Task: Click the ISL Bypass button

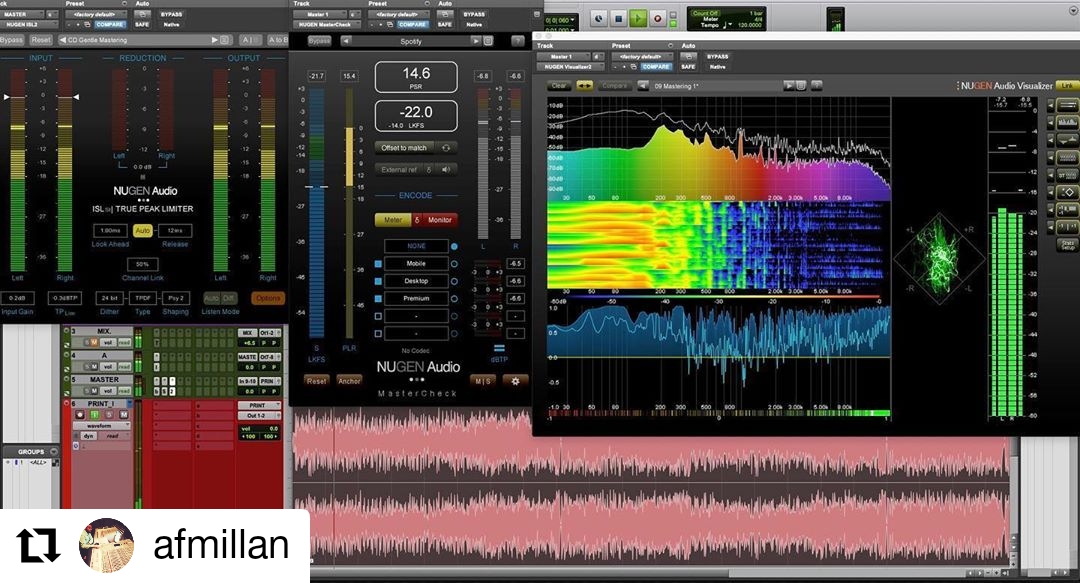Action: pyautogui.click(x=12, y=40)
